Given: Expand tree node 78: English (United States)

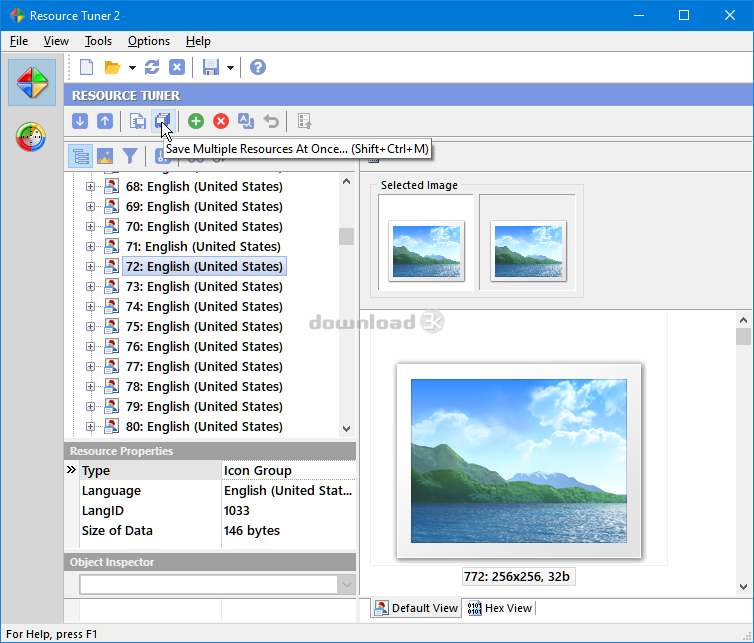Looking at the screenshot, I should (x=90, y=387).
